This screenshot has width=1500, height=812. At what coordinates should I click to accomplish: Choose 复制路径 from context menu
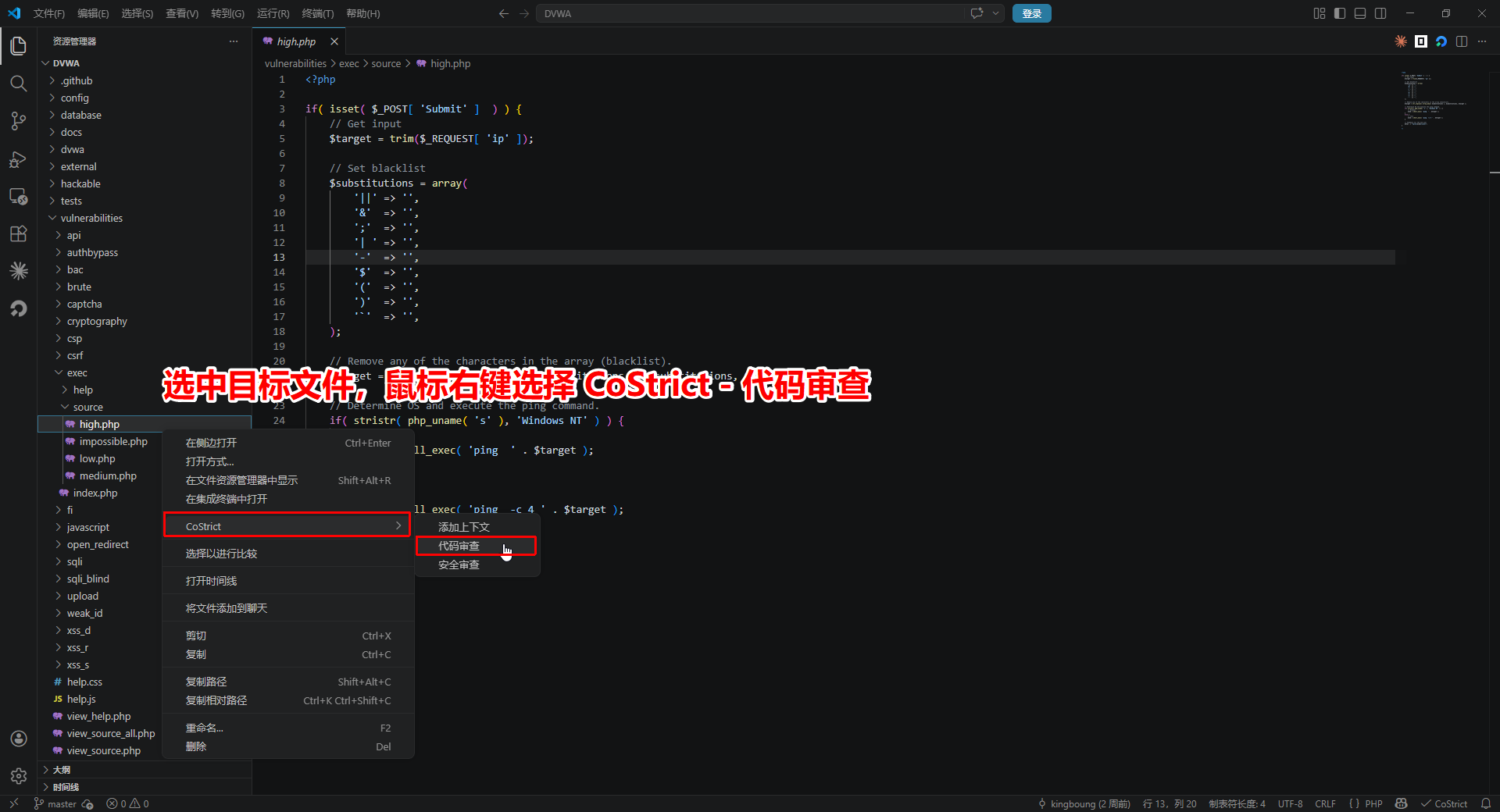point(206,682)
